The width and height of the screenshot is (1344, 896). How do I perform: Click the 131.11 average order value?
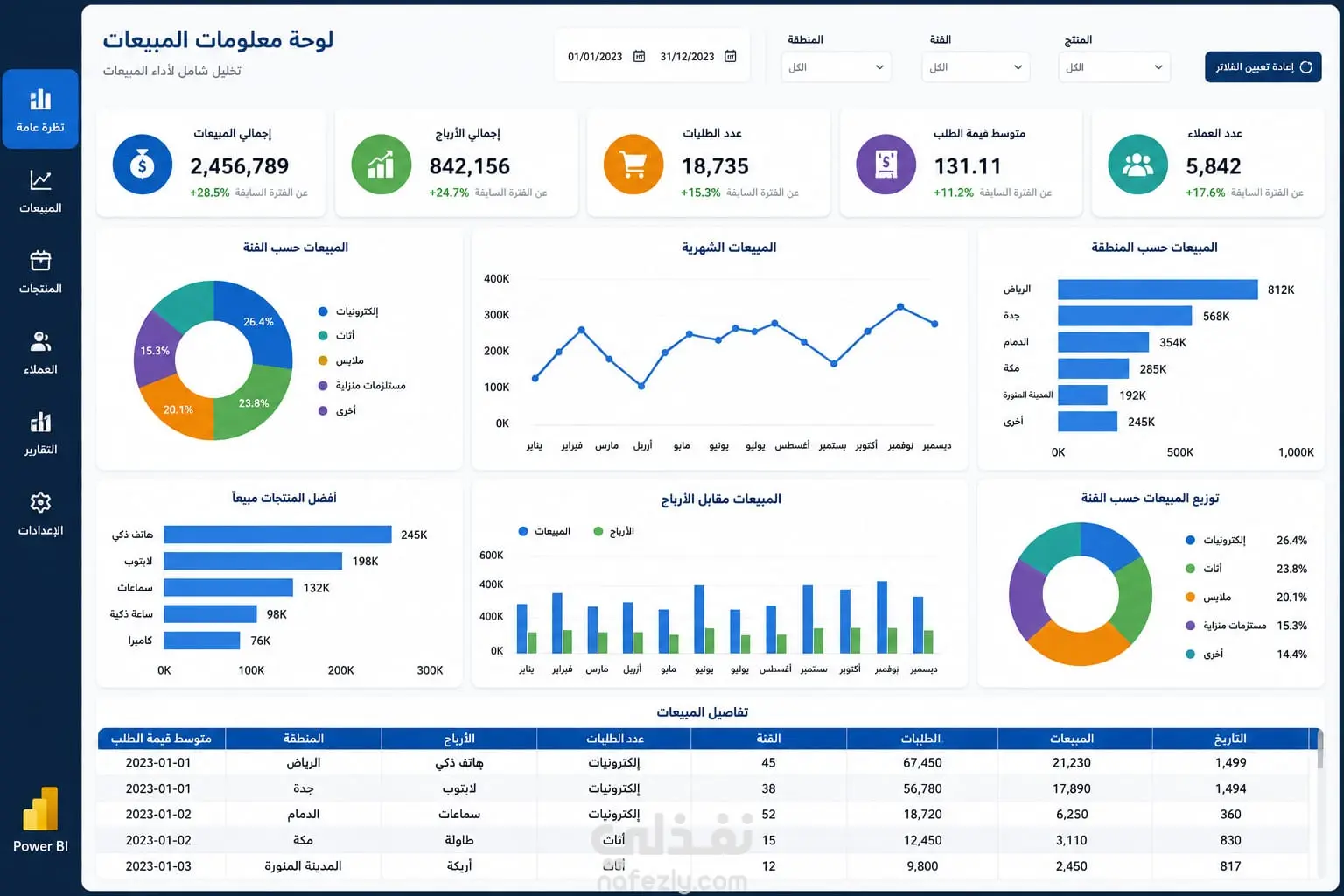tap(967, 166)
